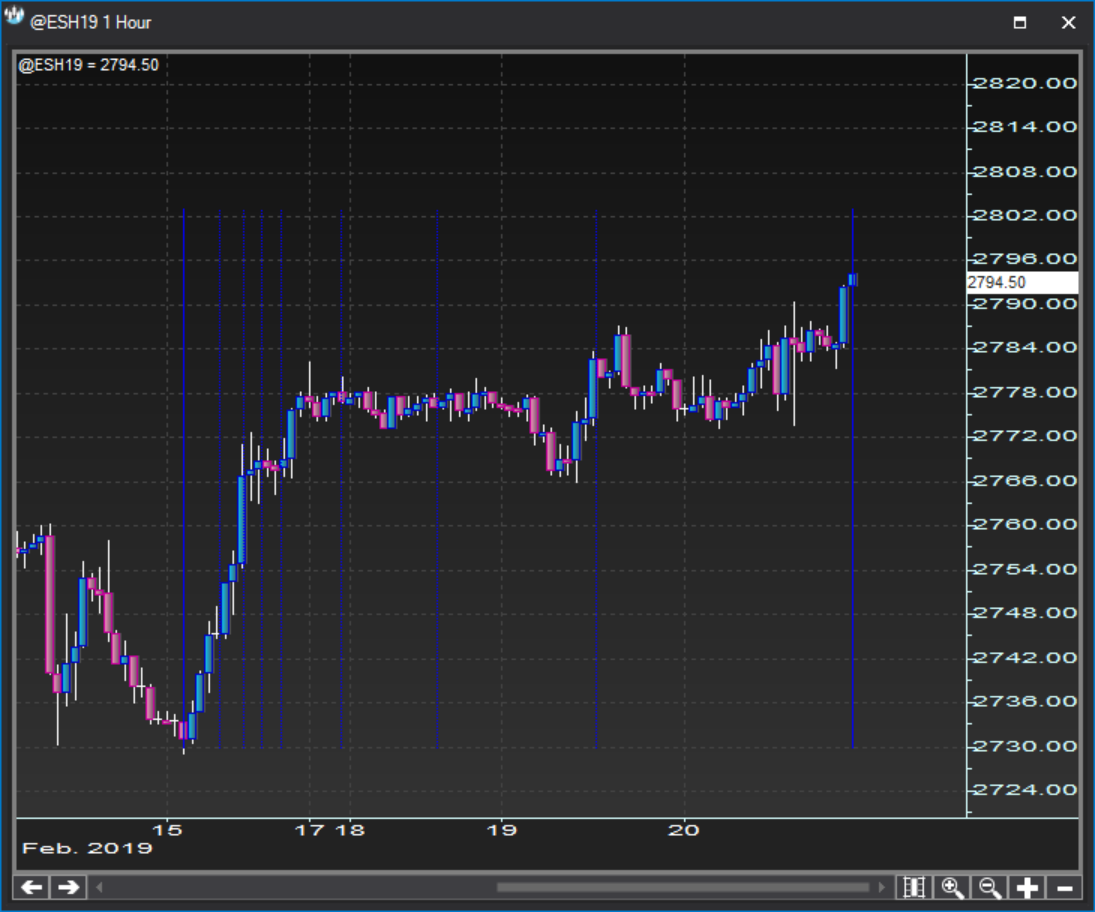Click the 2730.00 price axis label
Viewport: 1095px width, 912px height.
coord(1025,746)
